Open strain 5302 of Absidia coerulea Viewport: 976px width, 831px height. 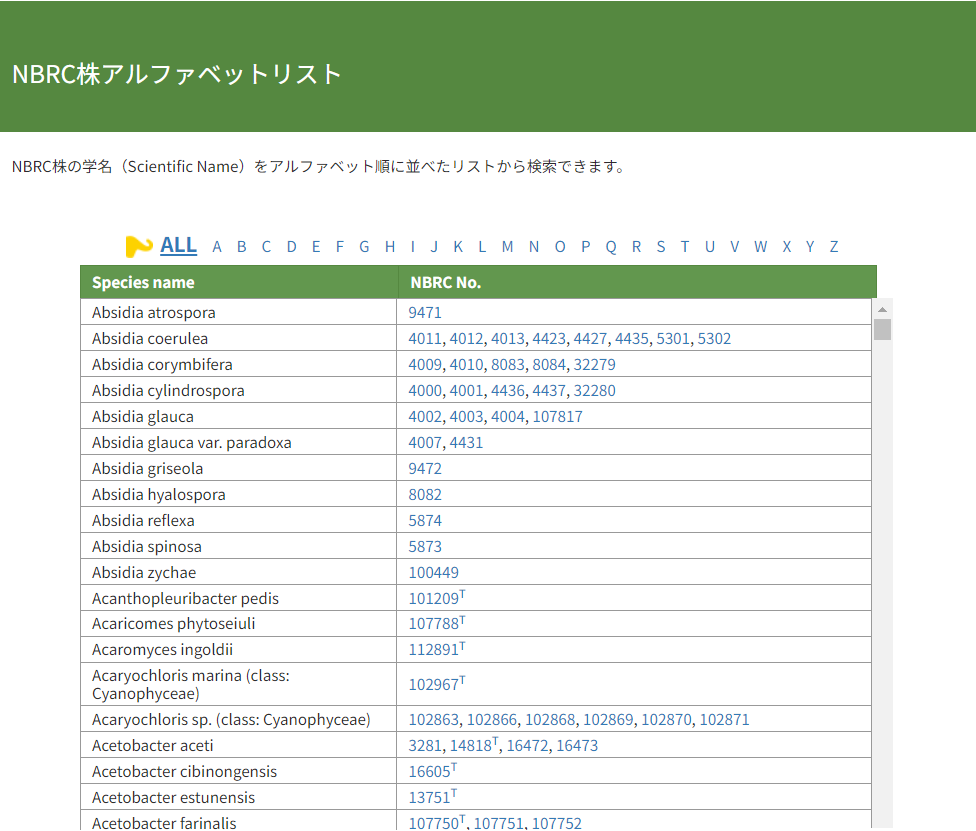714,339
